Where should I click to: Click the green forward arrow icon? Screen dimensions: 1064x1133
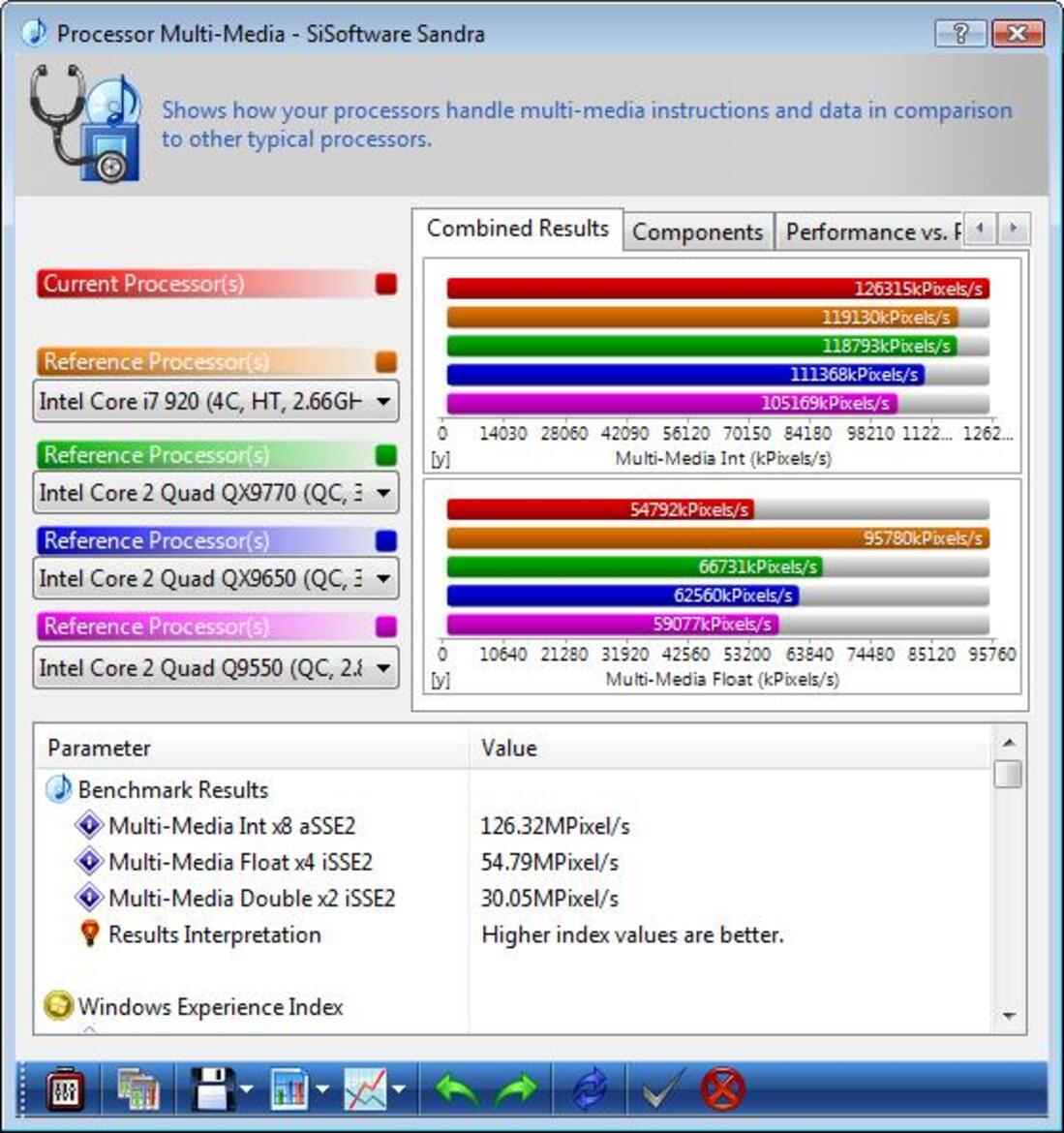[x=516, y=1089]
